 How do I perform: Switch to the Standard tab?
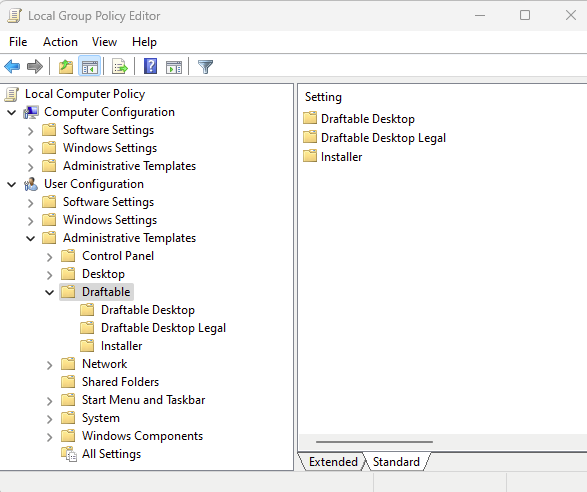(x=396, y=462)
